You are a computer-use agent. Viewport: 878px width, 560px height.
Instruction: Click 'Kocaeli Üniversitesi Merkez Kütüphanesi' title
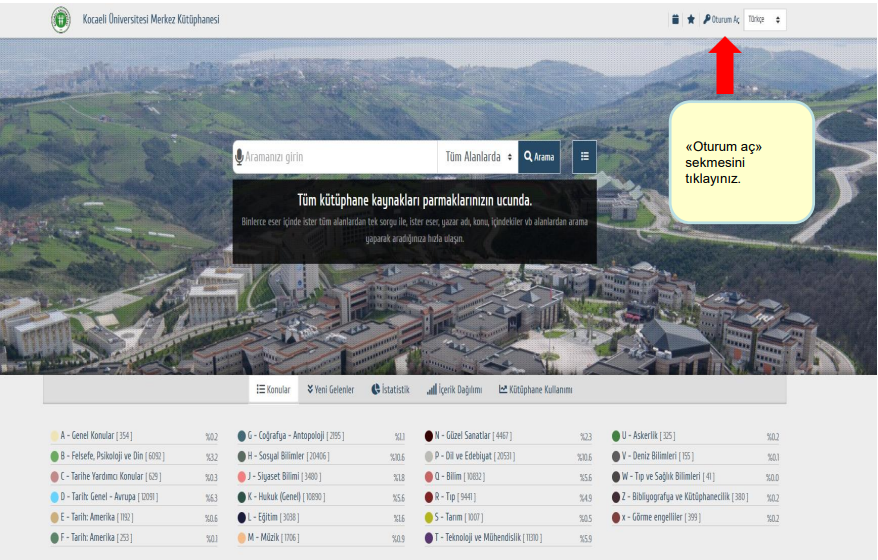[151, 20]
